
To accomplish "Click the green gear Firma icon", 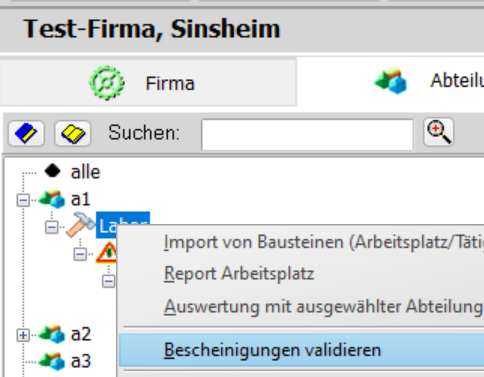I will click(x=107, y=83).
